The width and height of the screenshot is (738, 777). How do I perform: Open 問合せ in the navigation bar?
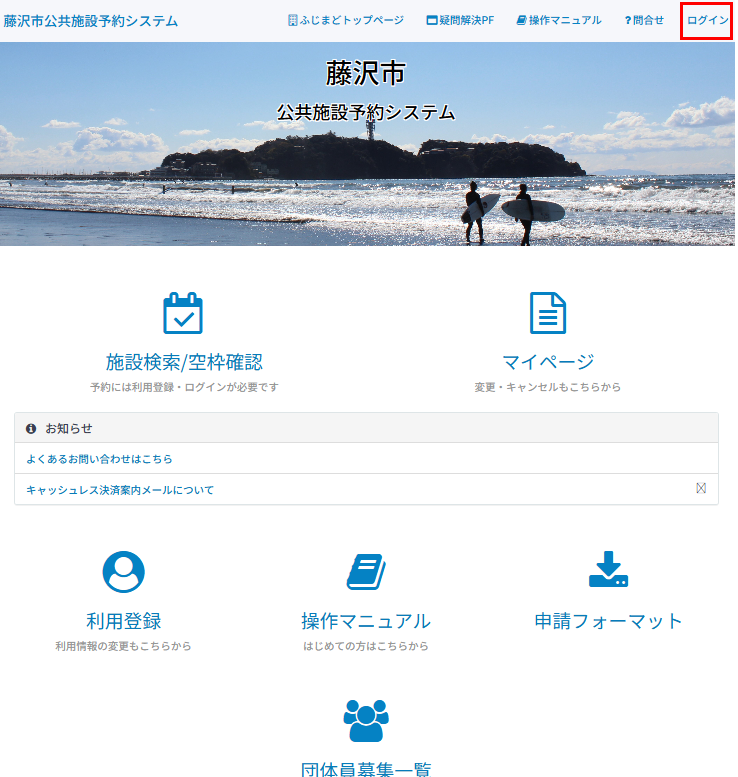644,20
